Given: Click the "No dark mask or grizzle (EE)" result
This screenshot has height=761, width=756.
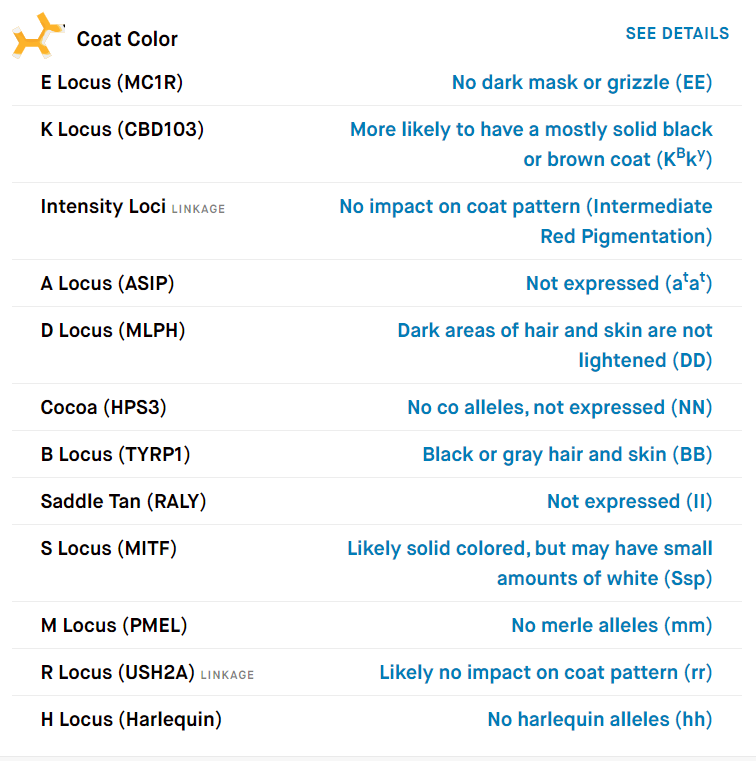Looking at the screenshot, I should (582, 82).
